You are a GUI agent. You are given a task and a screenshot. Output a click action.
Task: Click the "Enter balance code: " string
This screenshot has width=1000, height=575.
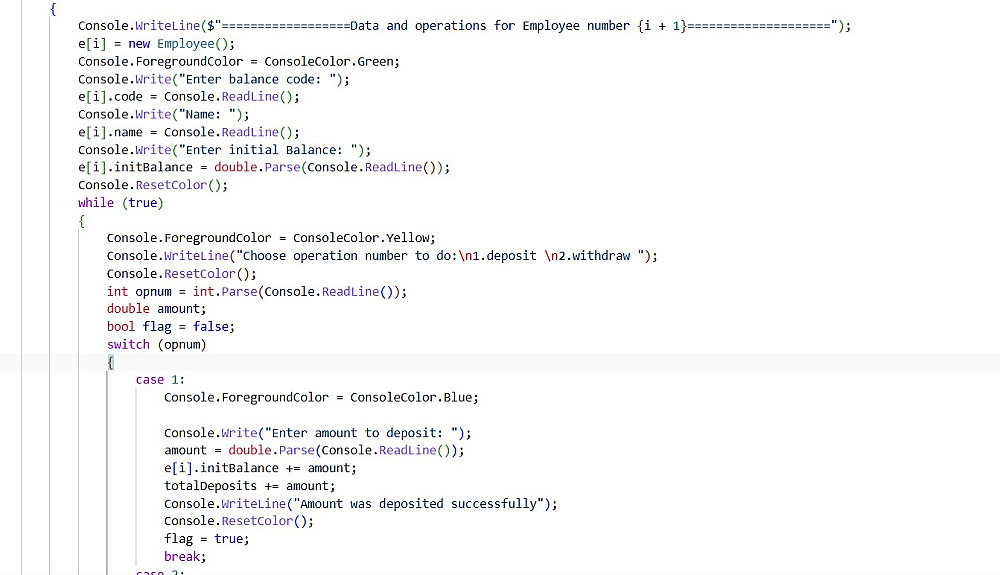pyautogui.click(x=260, y=80)
